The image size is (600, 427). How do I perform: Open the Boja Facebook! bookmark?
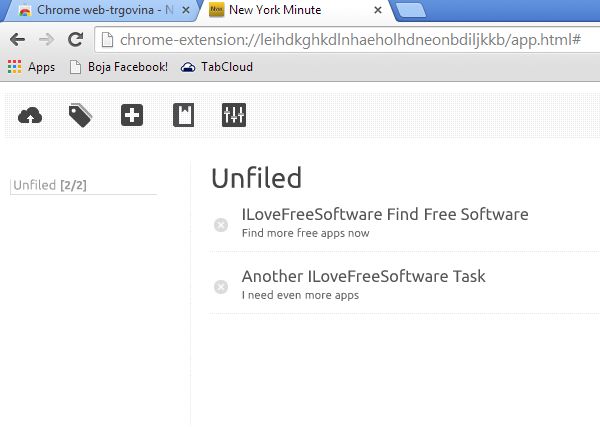118,67
